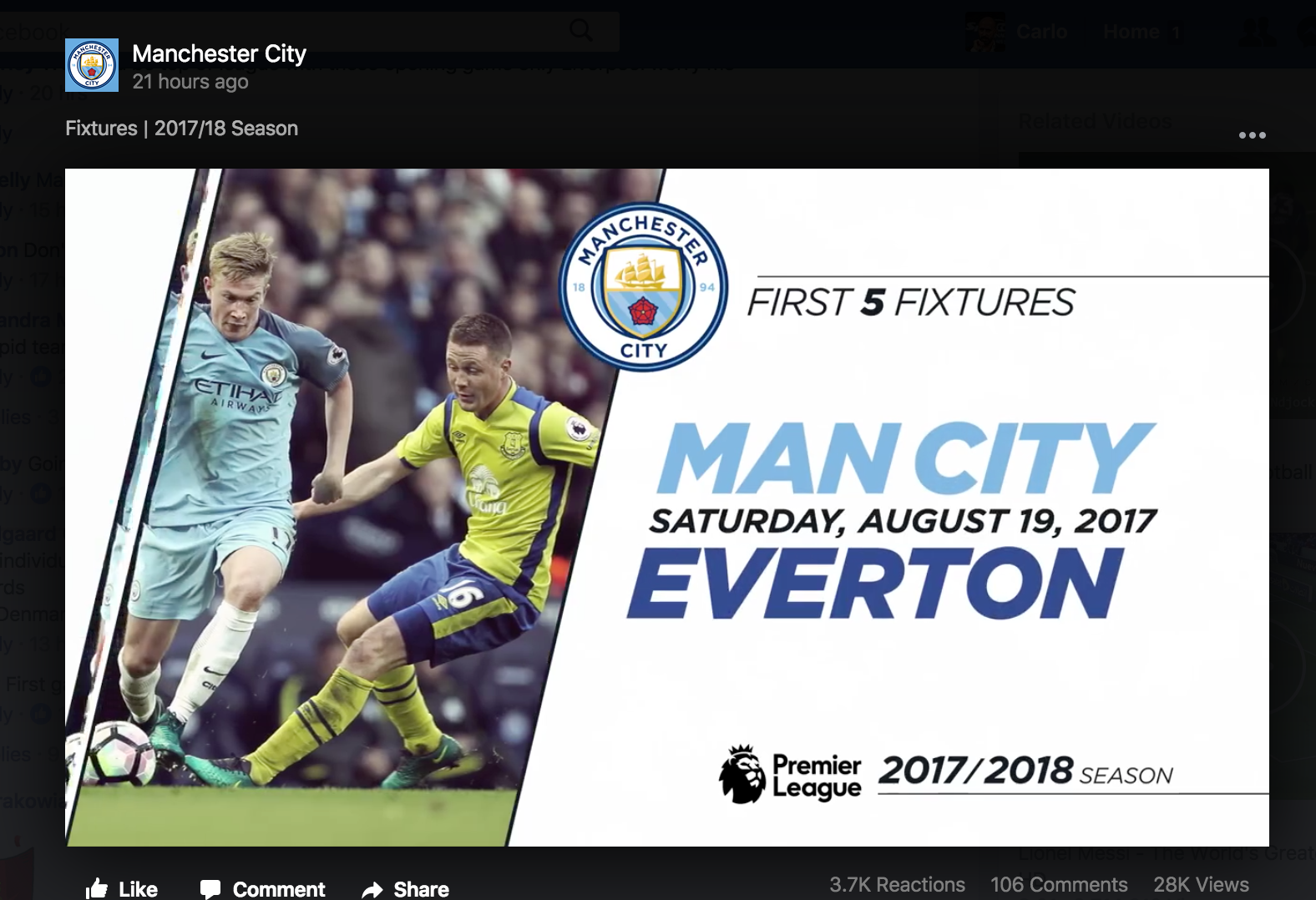The height and width of the screenshot is (900, 1316).
Task: Click the Comment button label
Action: (x=279, y=889)
